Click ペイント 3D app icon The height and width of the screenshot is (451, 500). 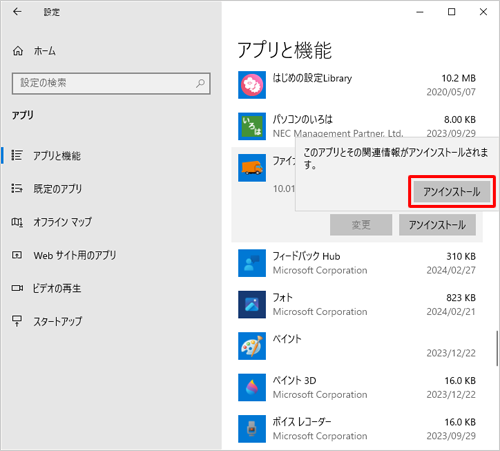coord(252,387)
